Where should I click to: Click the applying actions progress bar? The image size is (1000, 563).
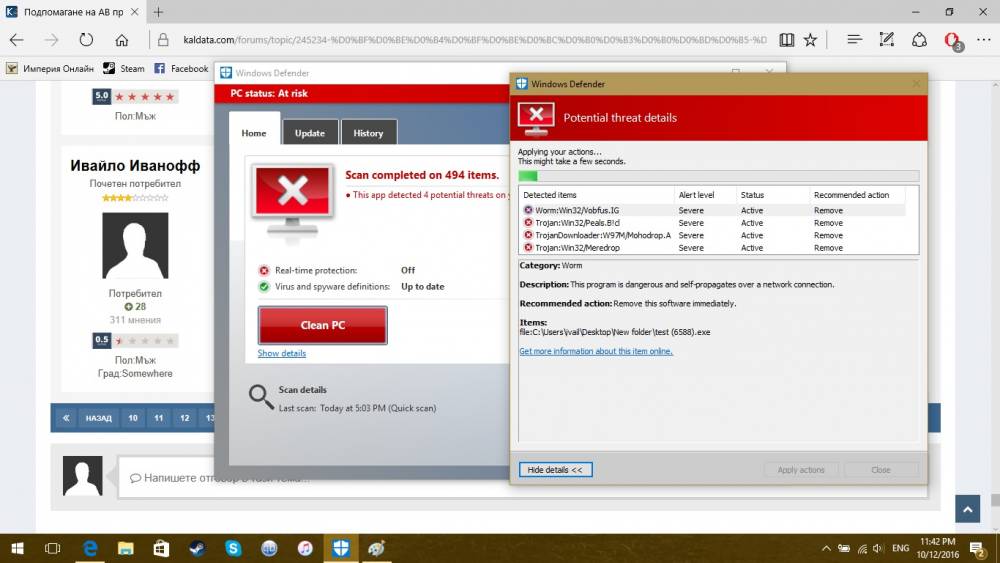pyautogui.click(x=719, y=176)
